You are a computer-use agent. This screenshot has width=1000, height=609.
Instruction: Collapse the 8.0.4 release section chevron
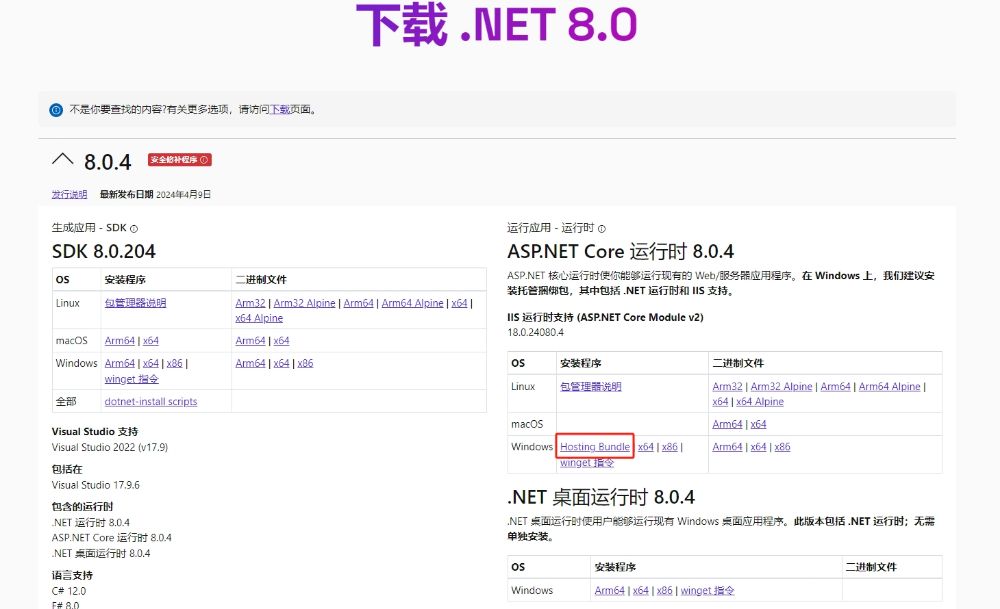click(x=62, y=159)
